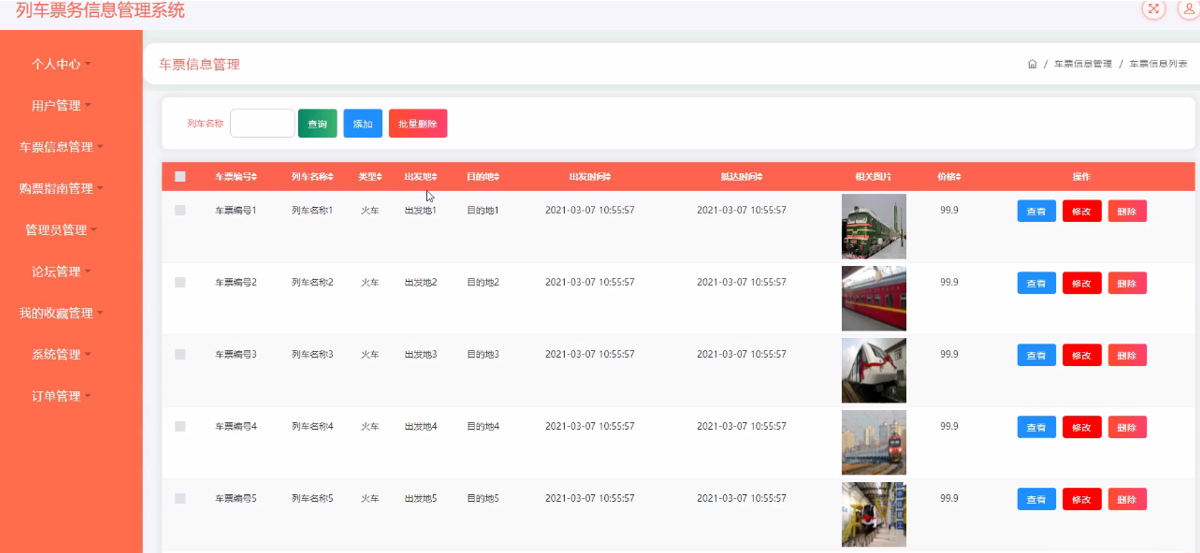The image size is (1200, 553).
Task: Toggle the select-all checkbox in header
Action: click(x=180, y=177)
